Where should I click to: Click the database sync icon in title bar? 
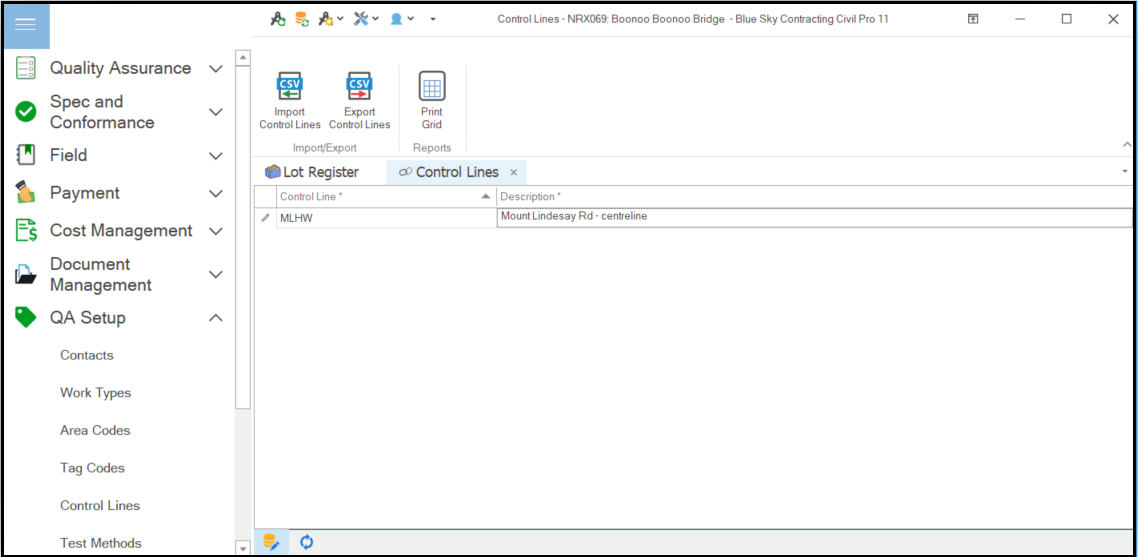pyautogui.click(x=301, y=19)
